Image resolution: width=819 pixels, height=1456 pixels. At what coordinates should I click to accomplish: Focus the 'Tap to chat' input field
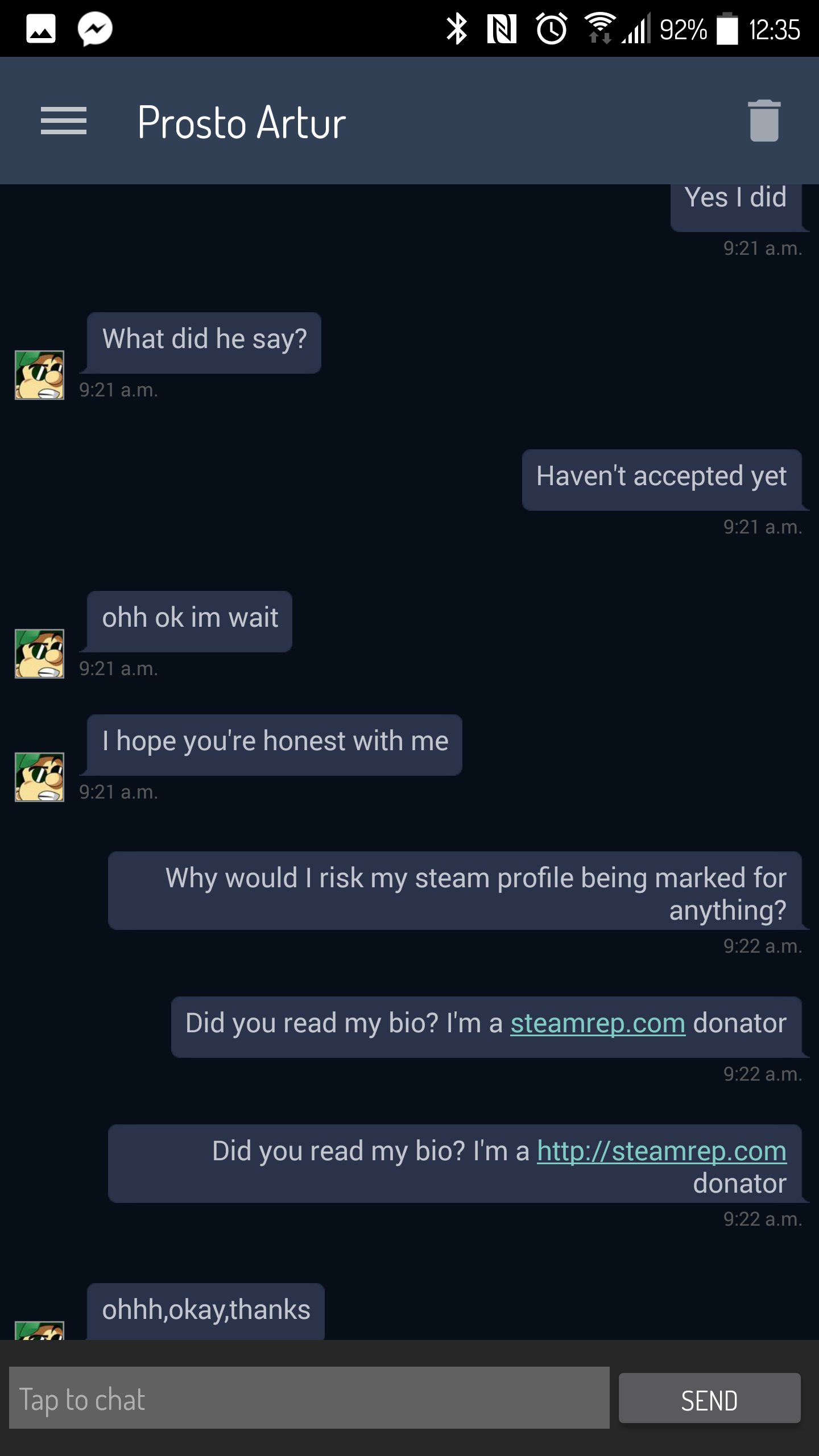click(309, 1399)
